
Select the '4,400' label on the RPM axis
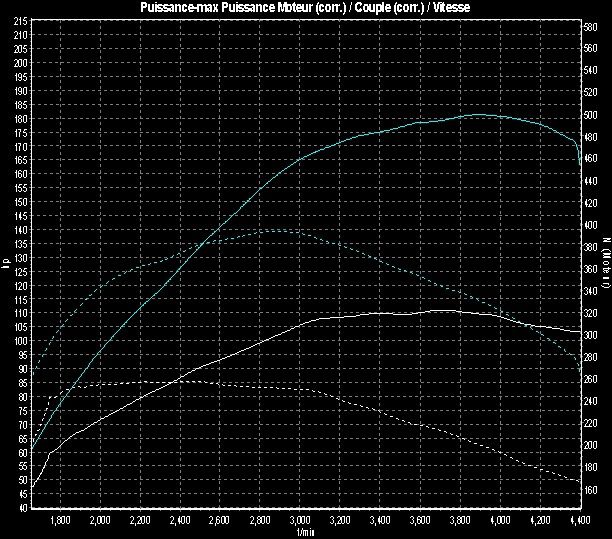[579, 520]
